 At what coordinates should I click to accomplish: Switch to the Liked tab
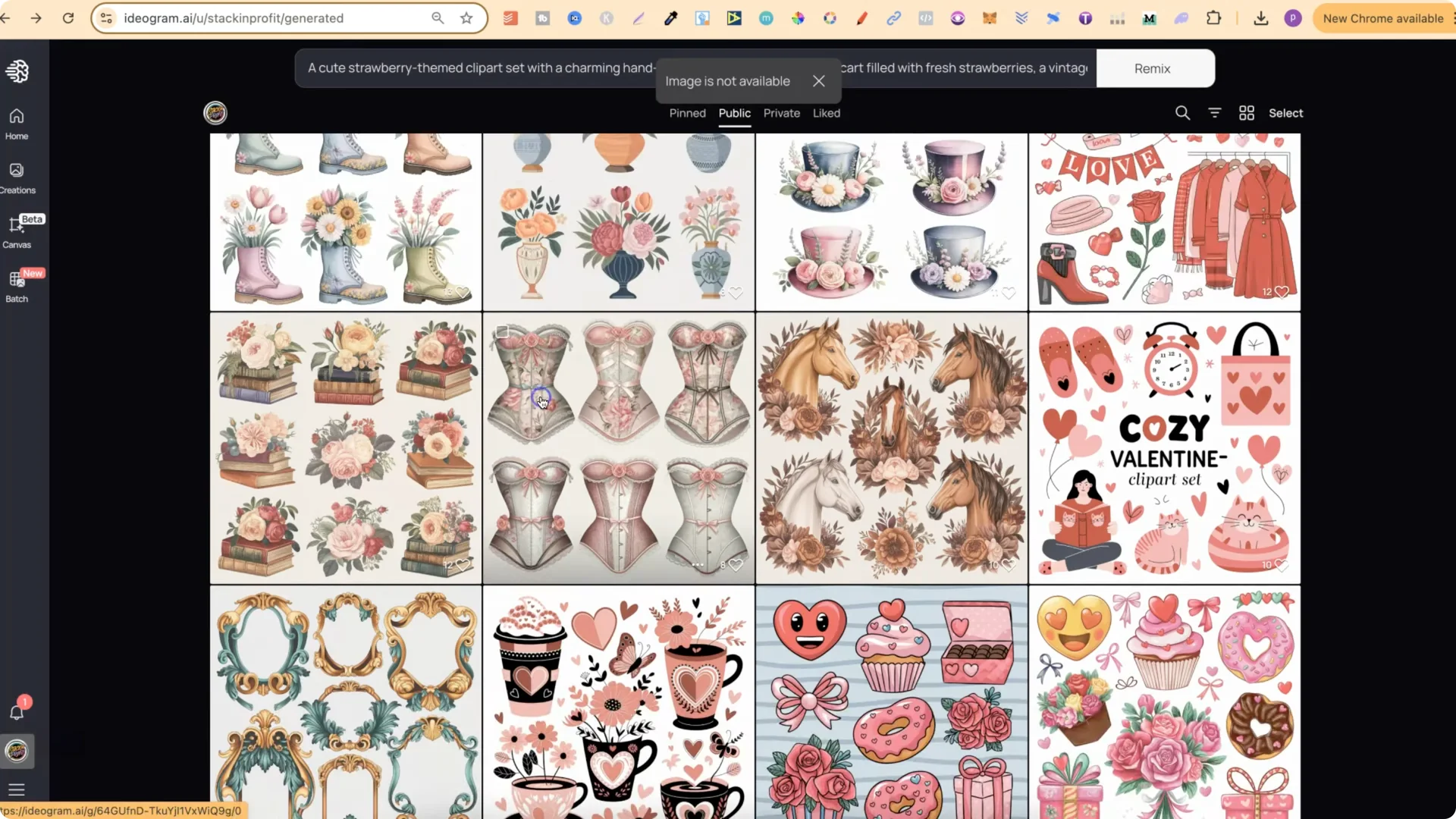click(826, 113)
